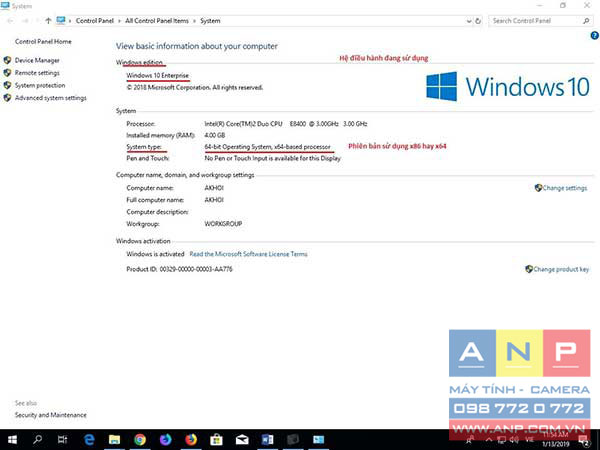Open the network tray icon
The image size is (600, 450).
point(502,440)
